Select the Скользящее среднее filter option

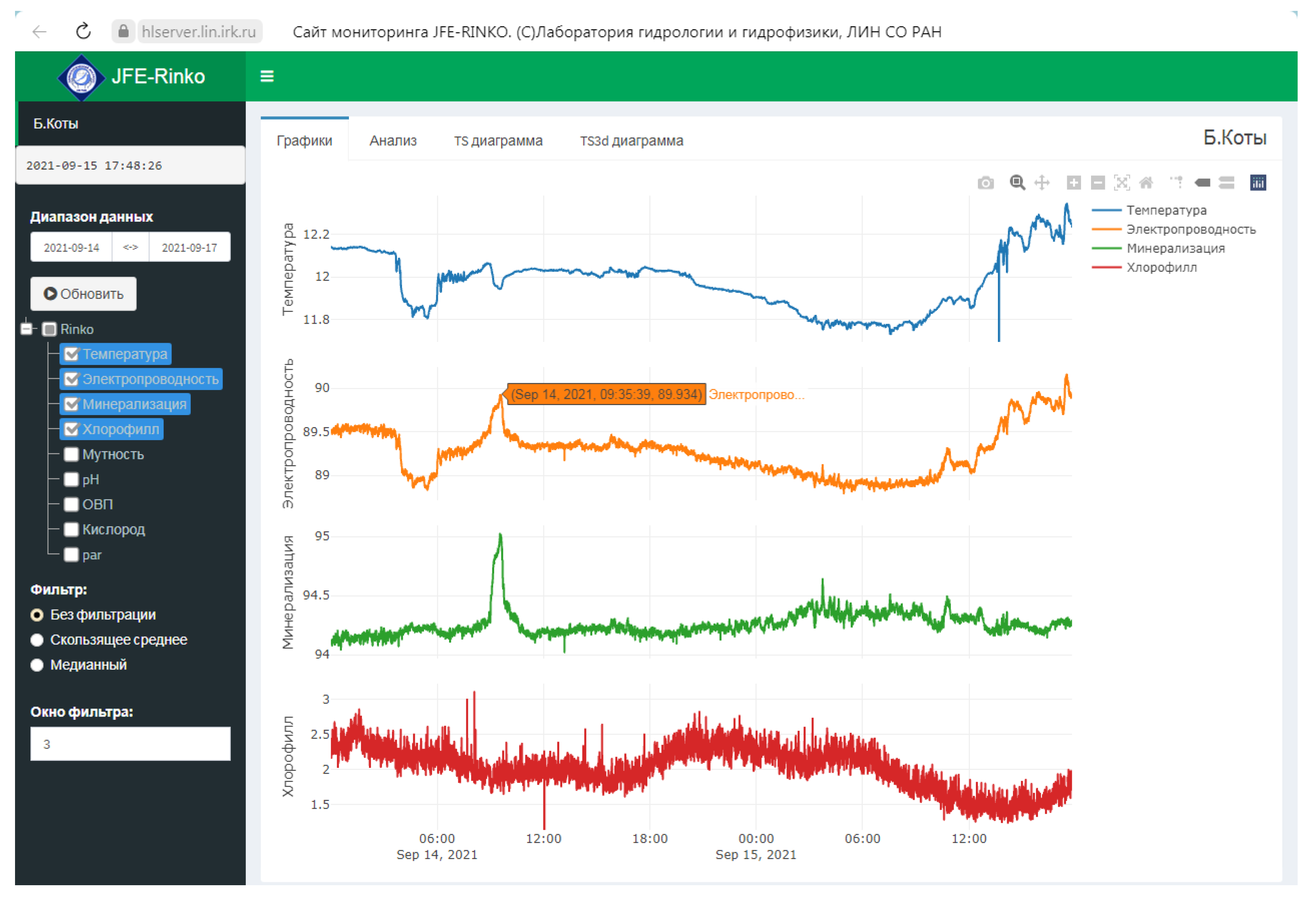[x=38, y=640]
